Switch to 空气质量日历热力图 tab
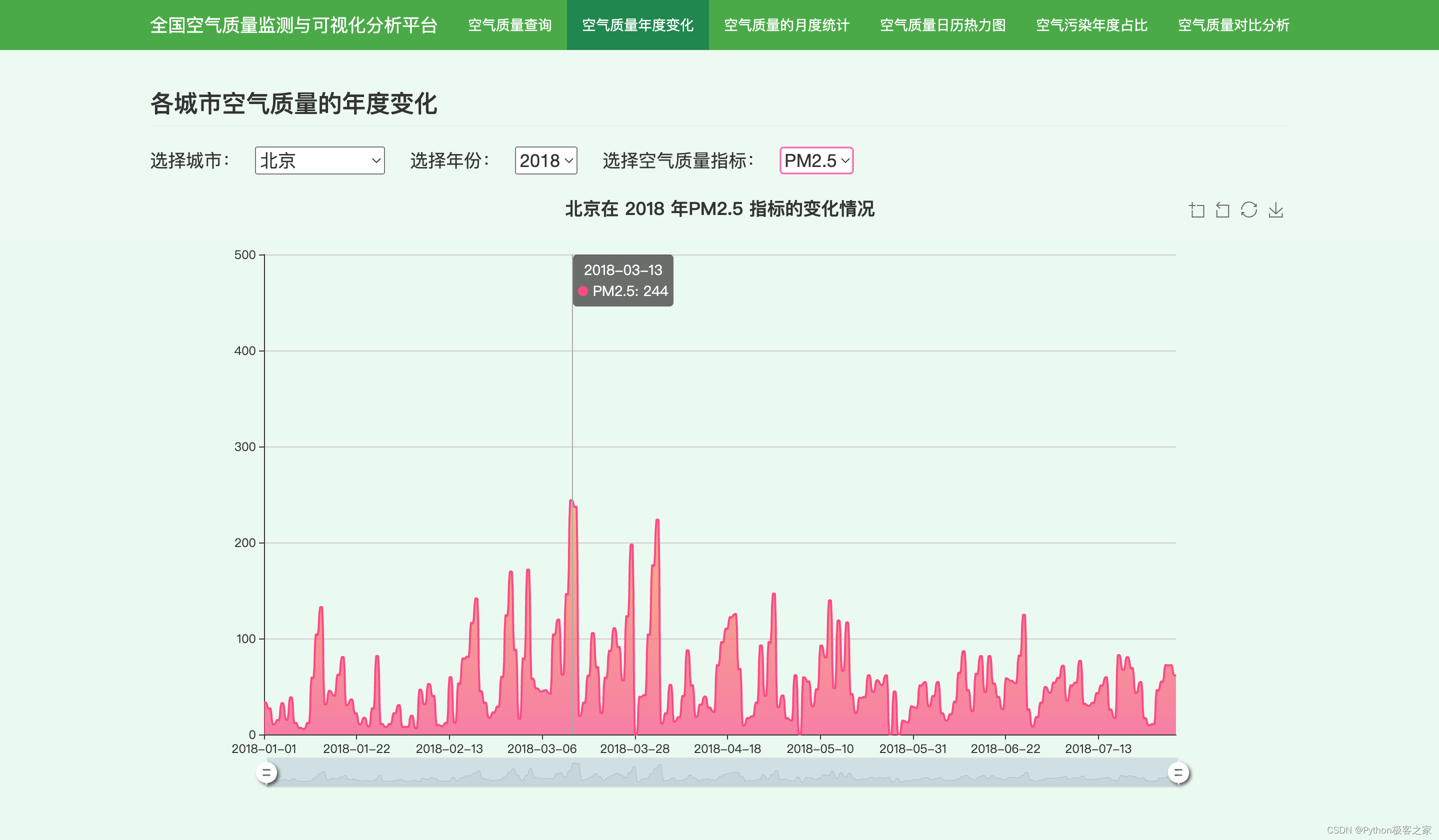Screen dimensions: 1439x840 point(943,25)
